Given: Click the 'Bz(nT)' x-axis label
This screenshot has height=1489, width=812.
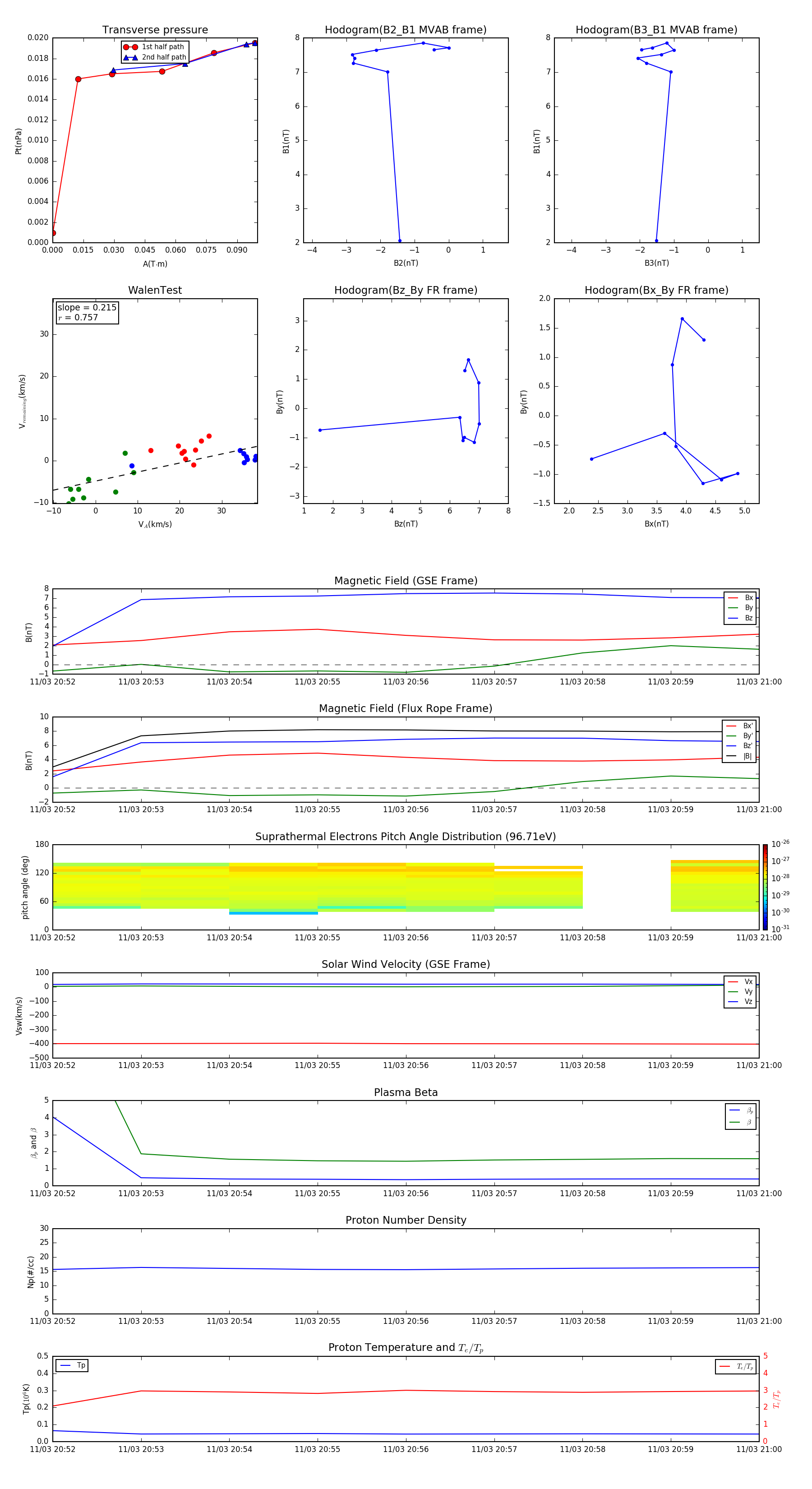Looking at the screenshot, I should (406, 524).
